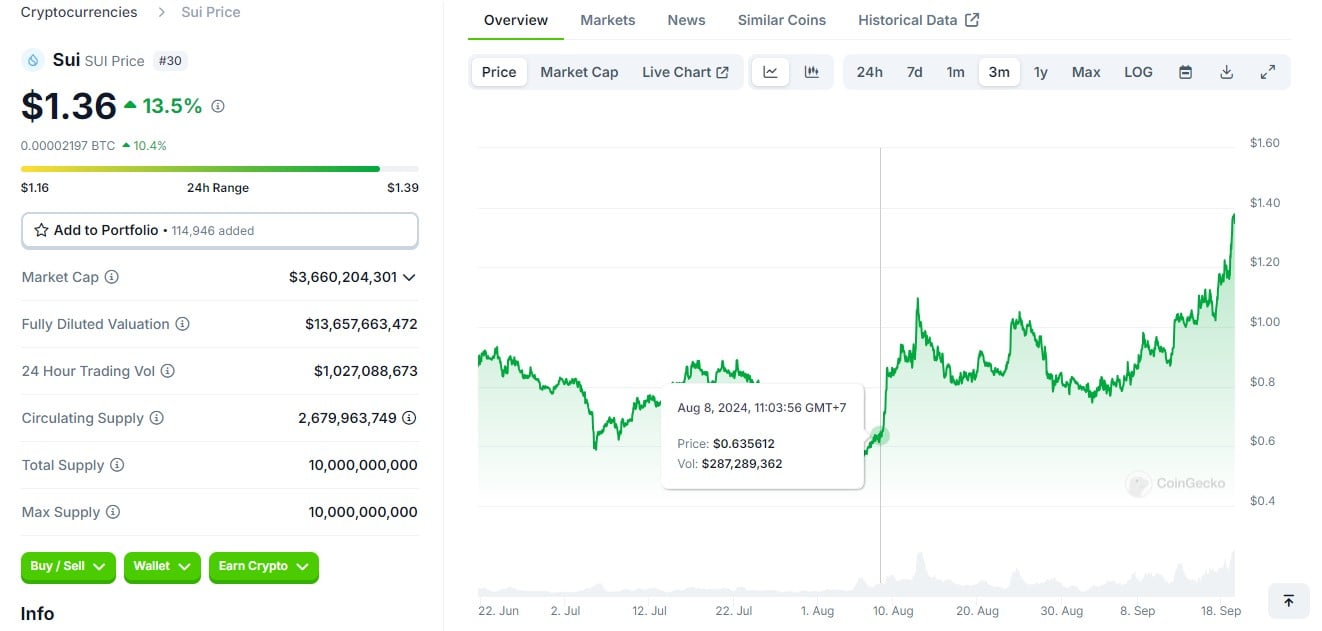
Task: Open the Buy / Sell dropdown
Action: pyautogui.click(x=68, y=566)
